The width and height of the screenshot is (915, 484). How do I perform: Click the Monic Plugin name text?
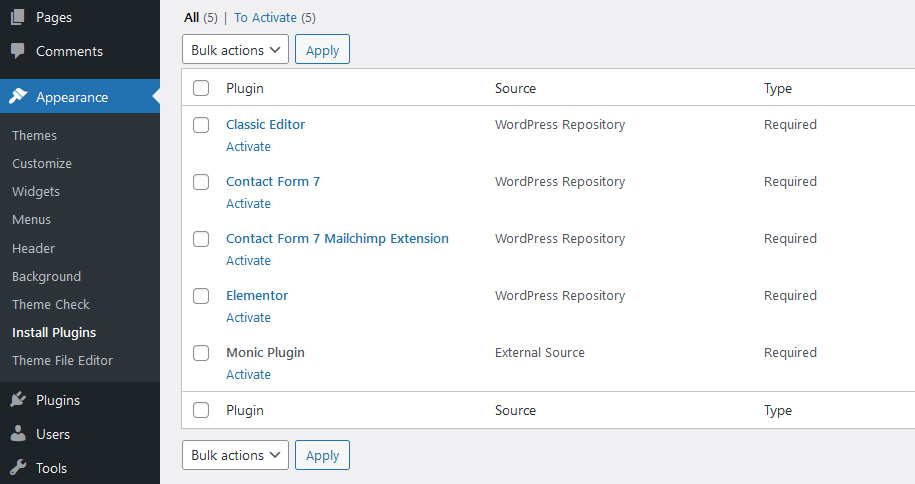point(266,353)
